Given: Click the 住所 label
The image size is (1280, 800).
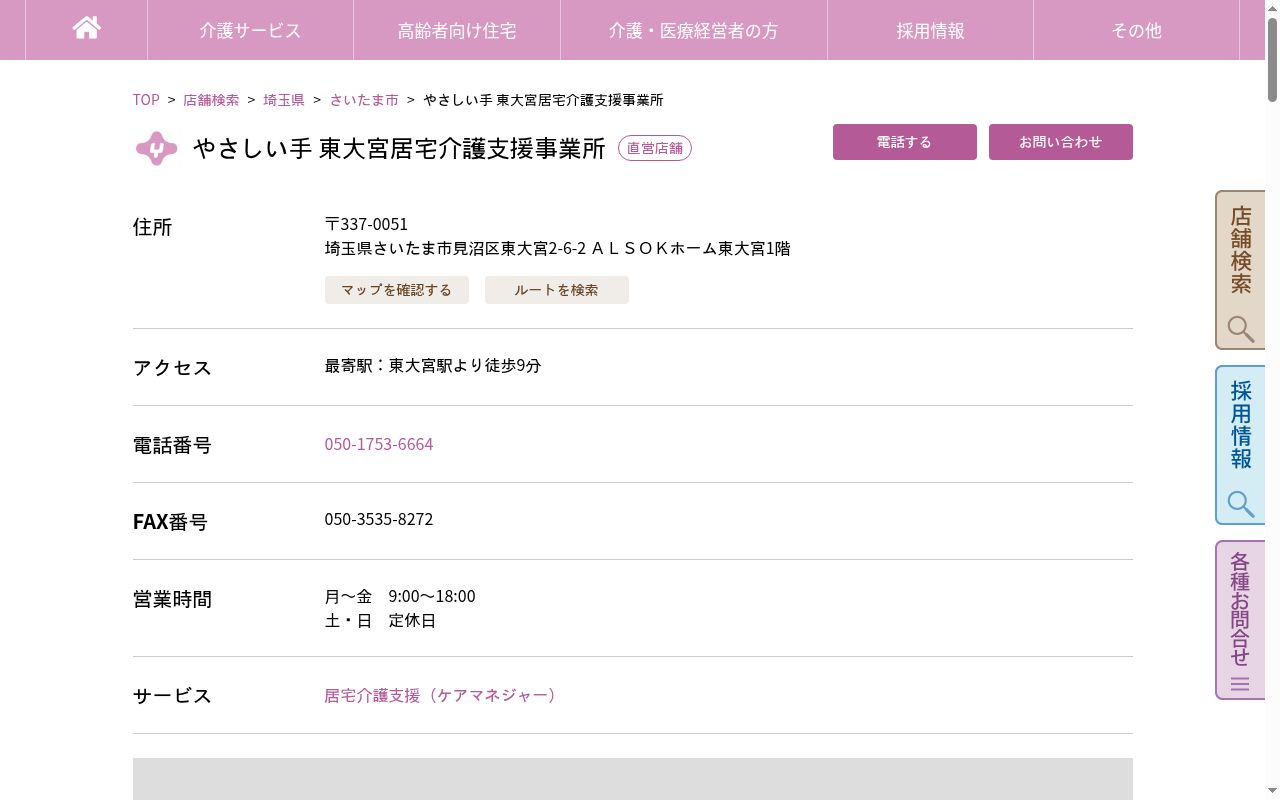Looking at the screenshot, I should (153, 227).
